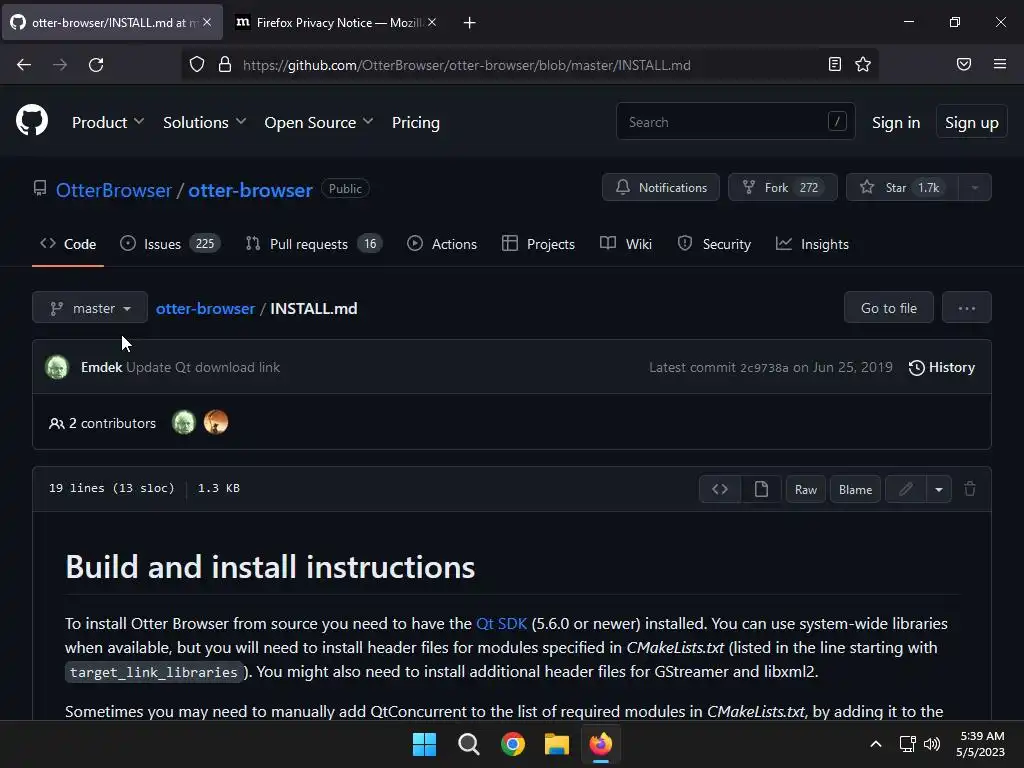Screen dimensions: 1024x768
Task: Open the three-dots more options button
Action: click(967, 308)
